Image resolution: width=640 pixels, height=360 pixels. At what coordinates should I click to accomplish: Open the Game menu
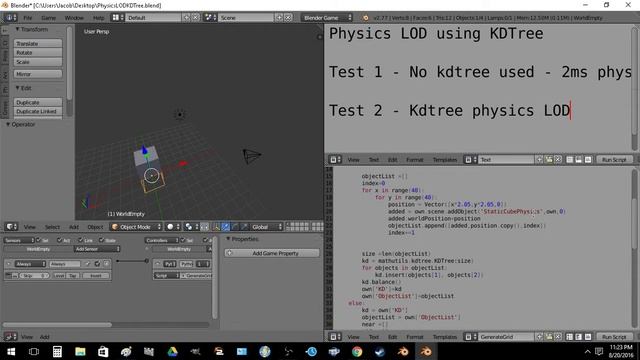(48, 18)
